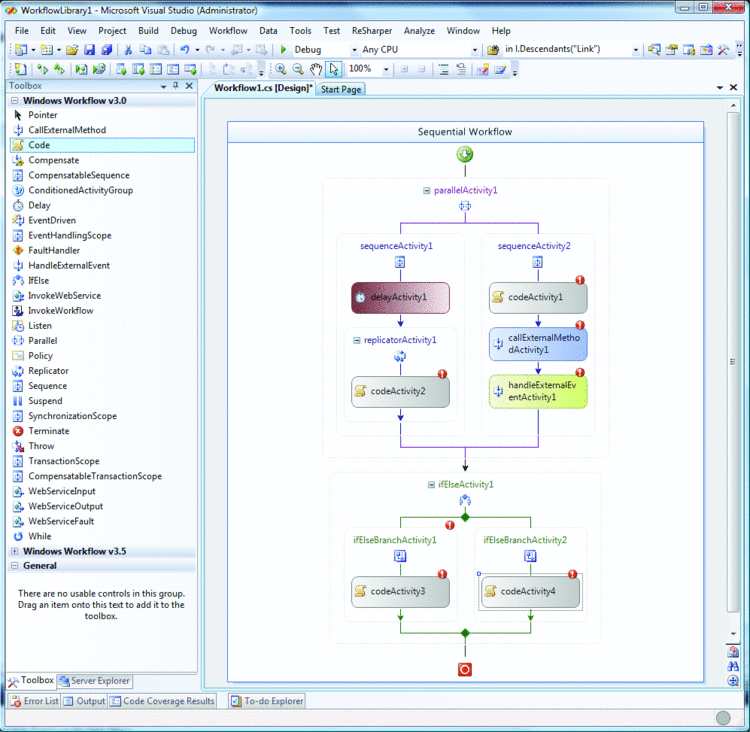Open the Any CPU platform dropdown
Image resolution: width=750 pixels, height=732 pixels.
click(474, 50)
